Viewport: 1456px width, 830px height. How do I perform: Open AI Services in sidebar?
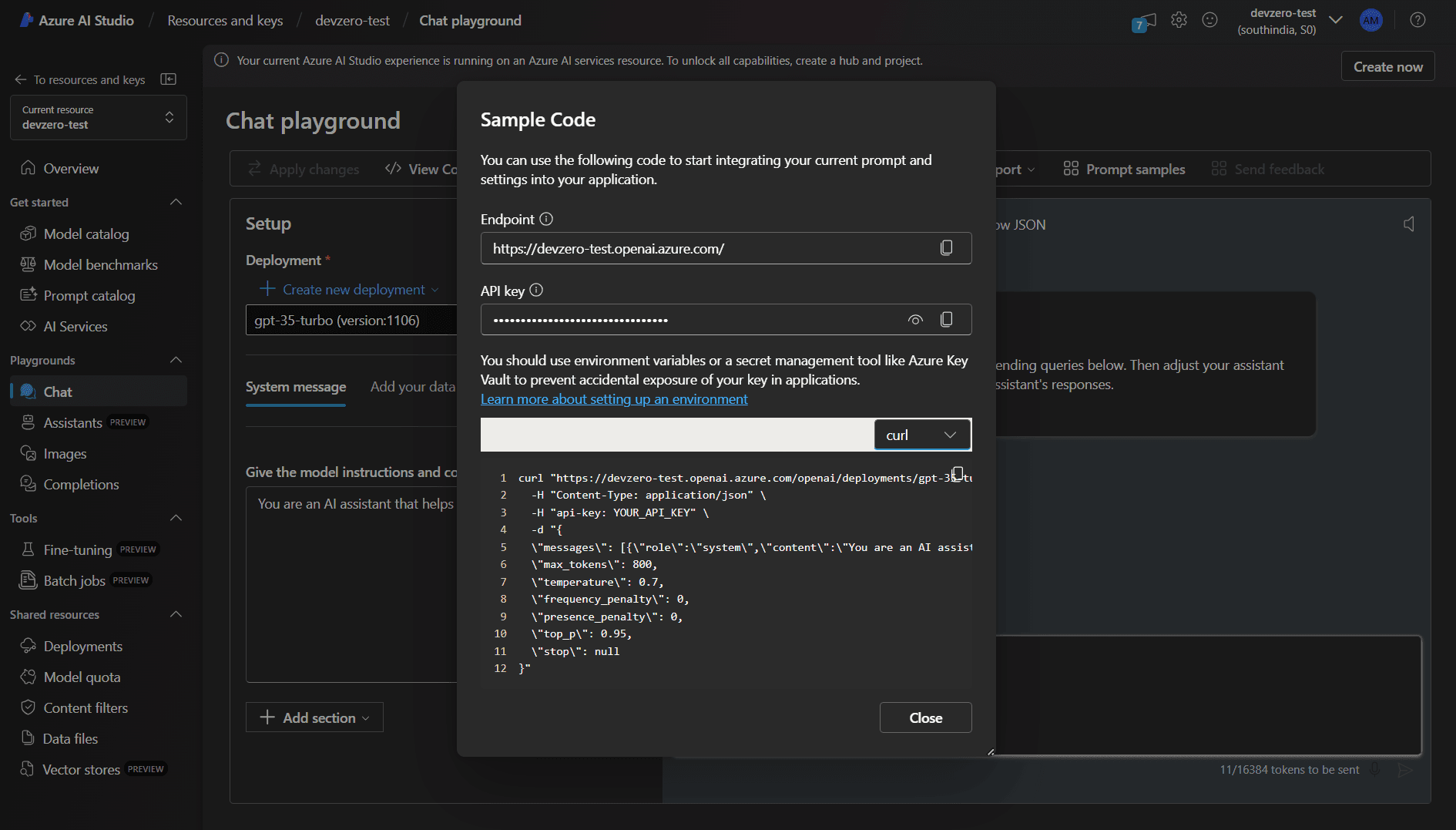point(75,326)
